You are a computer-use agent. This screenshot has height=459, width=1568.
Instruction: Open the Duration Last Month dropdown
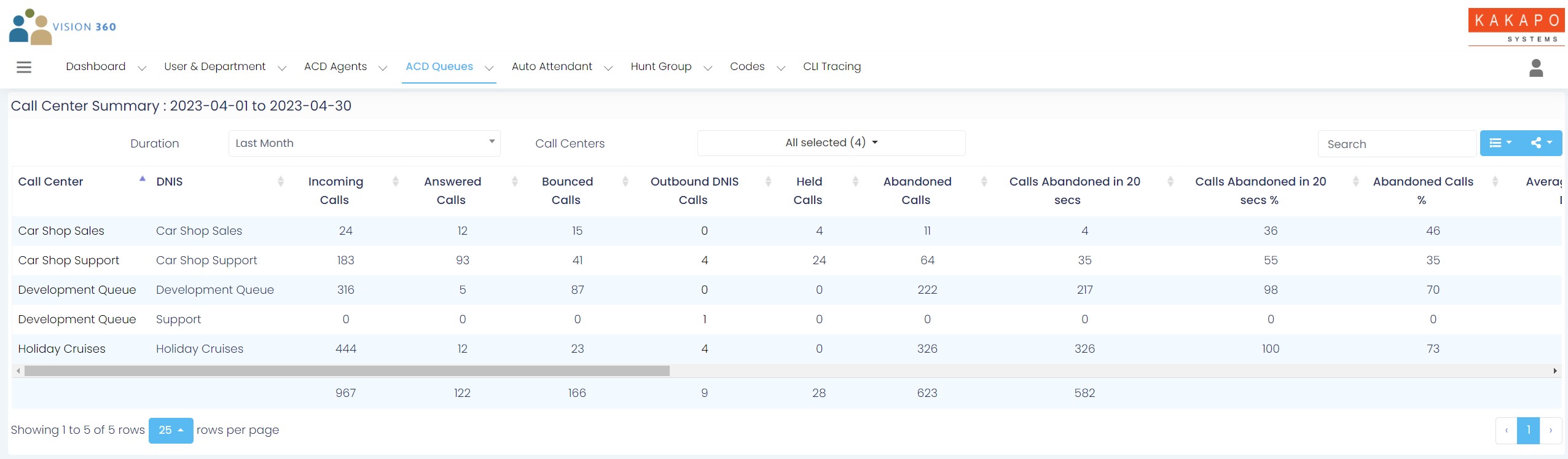(x=364, y=143)
